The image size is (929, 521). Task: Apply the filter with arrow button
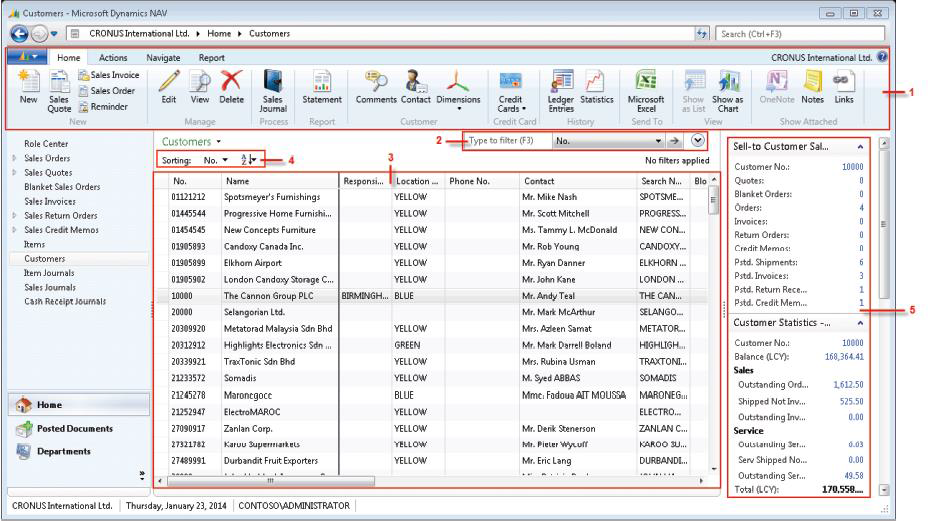click(x=674, y=141)
